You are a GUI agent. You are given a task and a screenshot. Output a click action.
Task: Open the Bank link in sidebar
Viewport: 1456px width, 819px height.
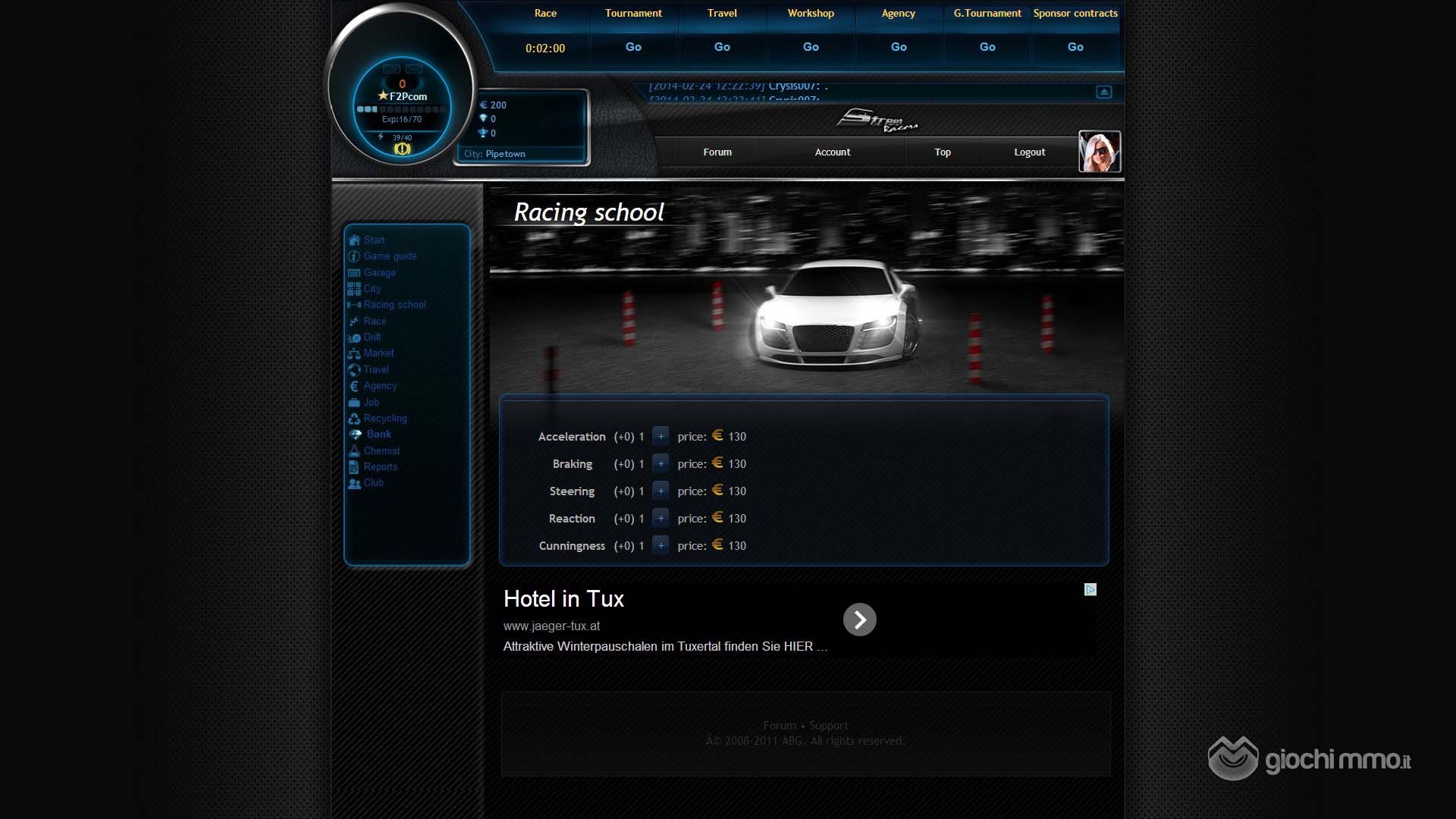(379, 435)
